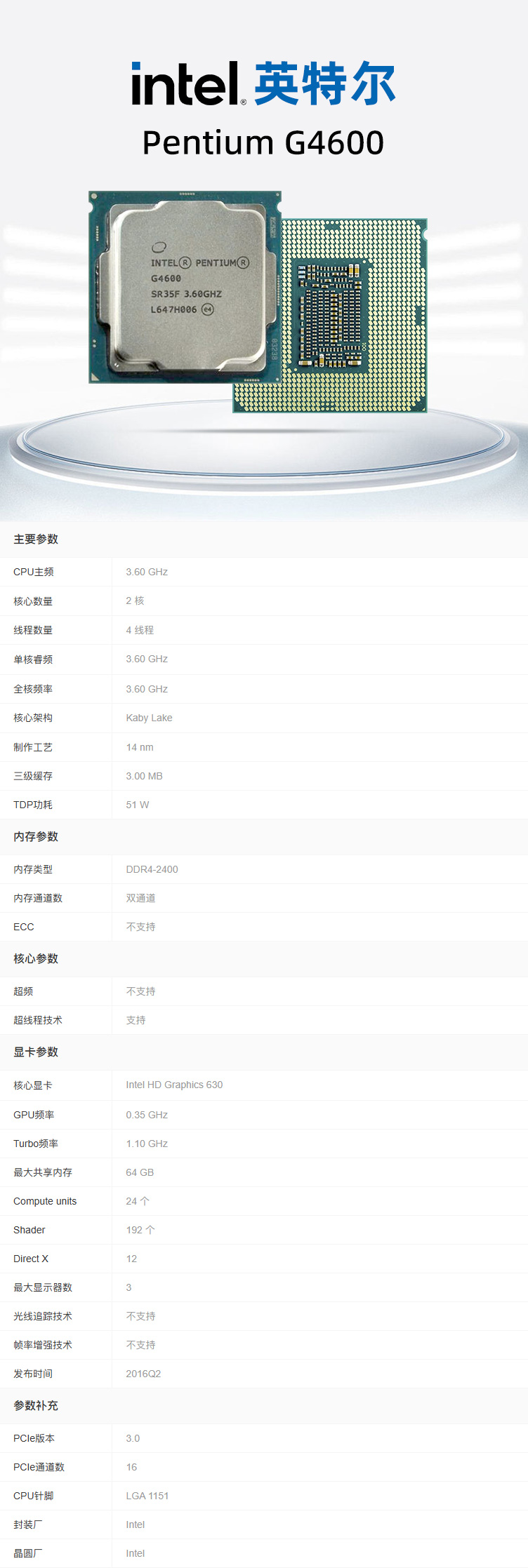The image size is (528, 1568).
Task: Click the 超频 row label
Action: (23, 991)
